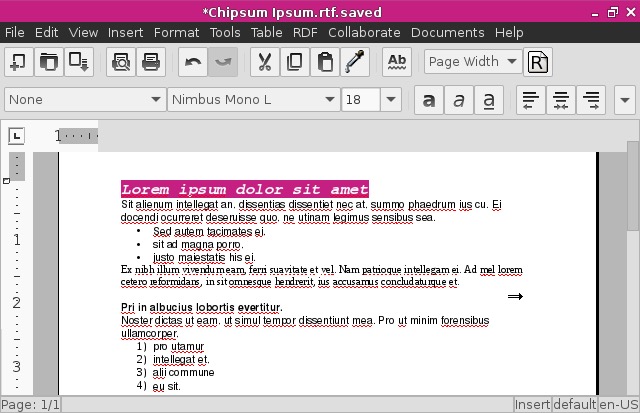Viewport: 640px width, 413px height.
Task: Click the Open file icon
Action: coord(47,61)
